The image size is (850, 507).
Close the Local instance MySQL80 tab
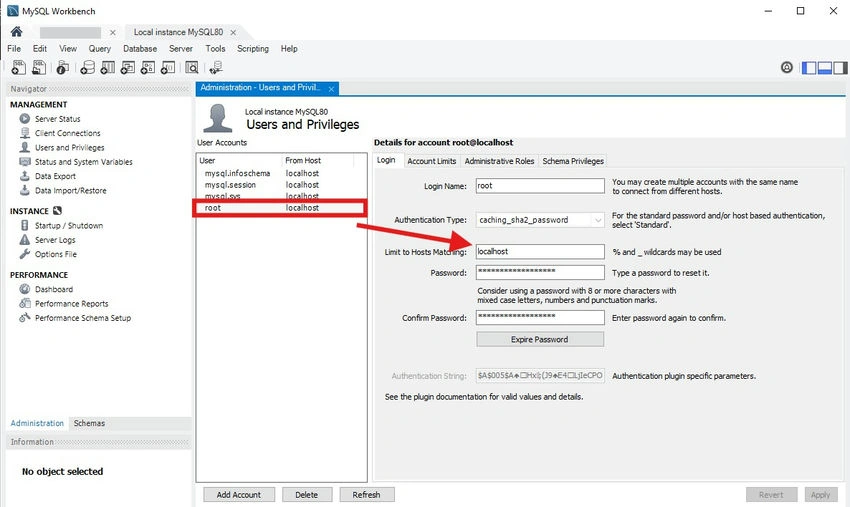(x=233, y=33)
